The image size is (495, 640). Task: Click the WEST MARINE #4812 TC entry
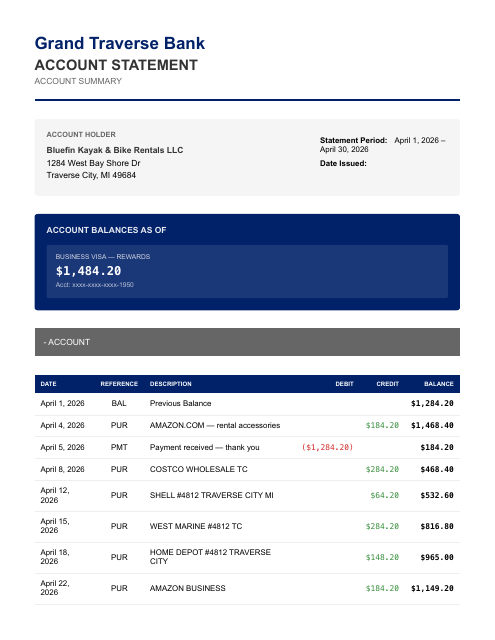click(x=196, y=526)
